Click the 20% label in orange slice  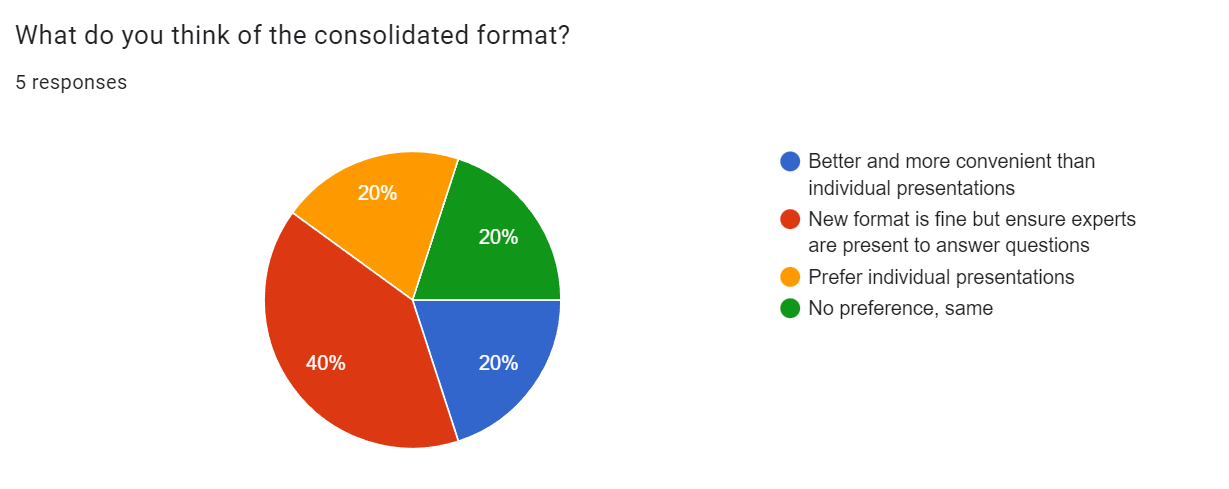[x=377, y=193]
